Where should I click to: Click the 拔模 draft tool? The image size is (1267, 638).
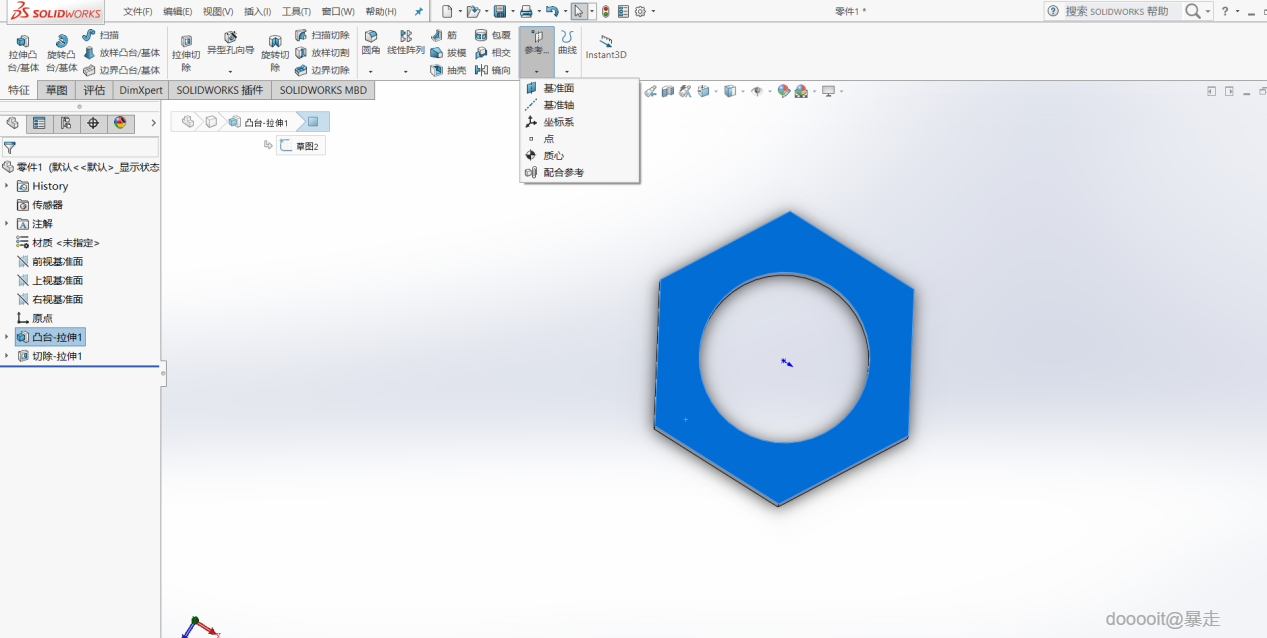448,53
